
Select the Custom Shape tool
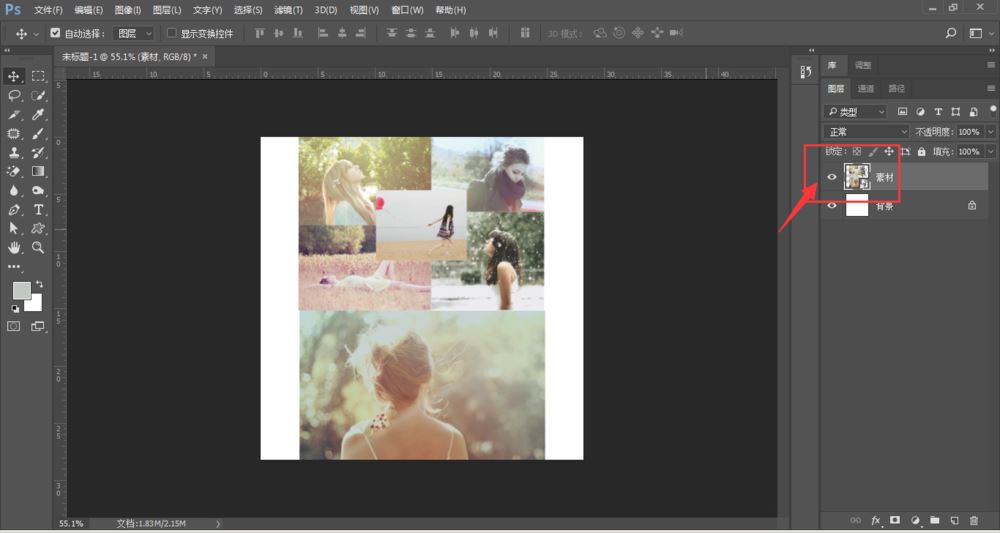click(x=38, y=228)
